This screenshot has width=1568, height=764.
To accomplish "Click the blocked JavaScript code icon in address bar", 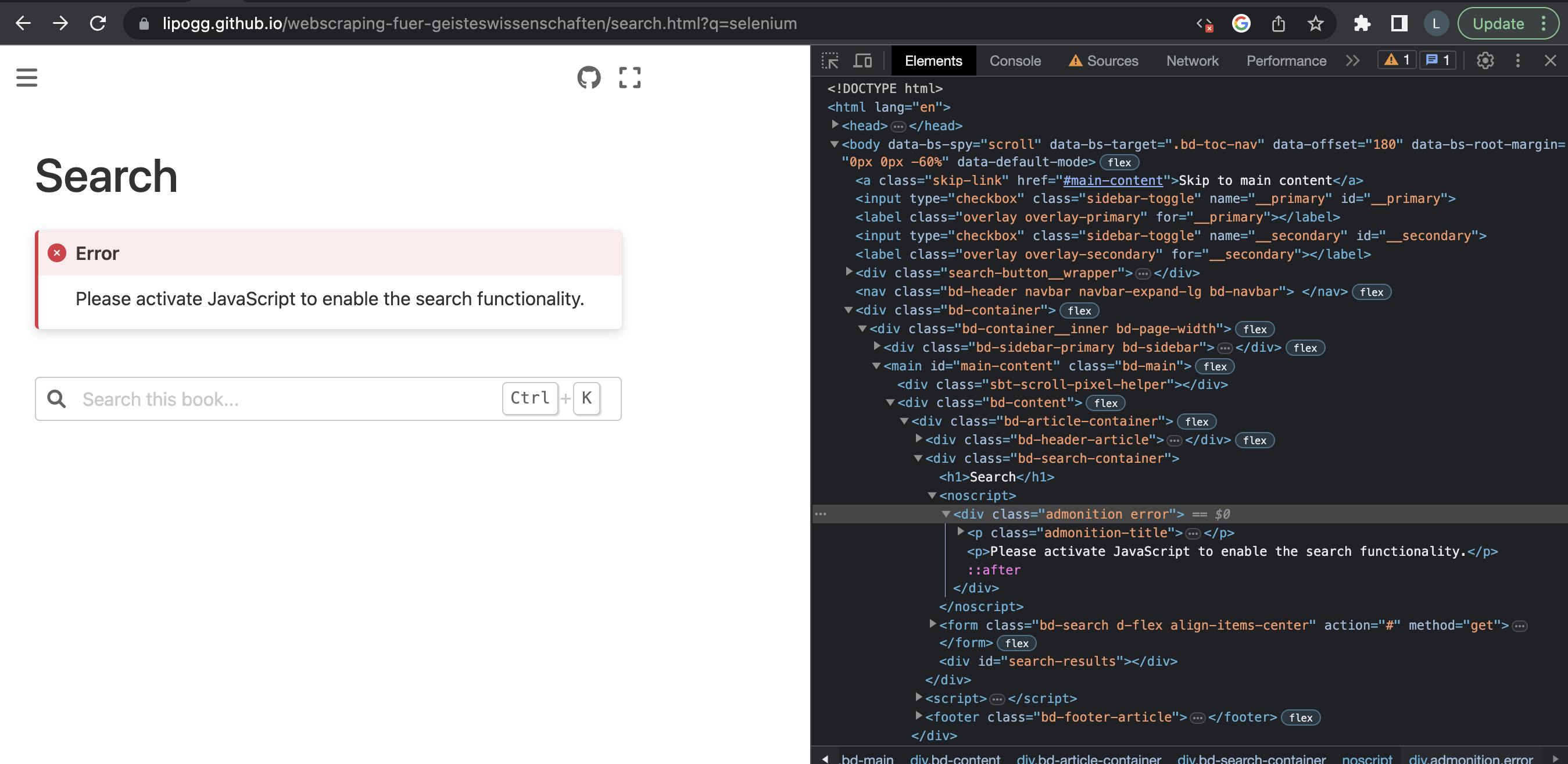I will (1205, 24).
